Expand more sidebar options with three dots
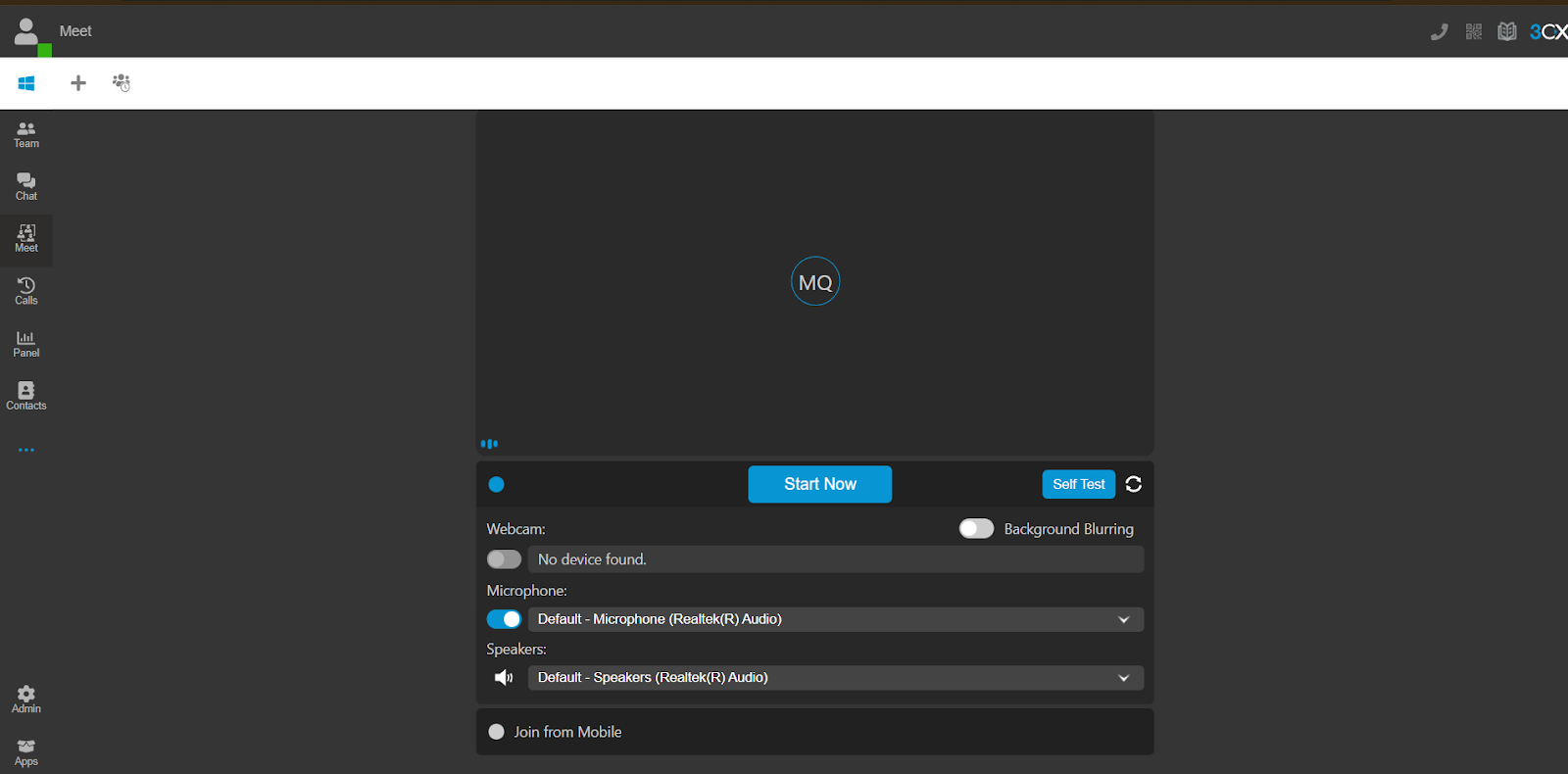1568x774 pixels. [x=26, y=451]
